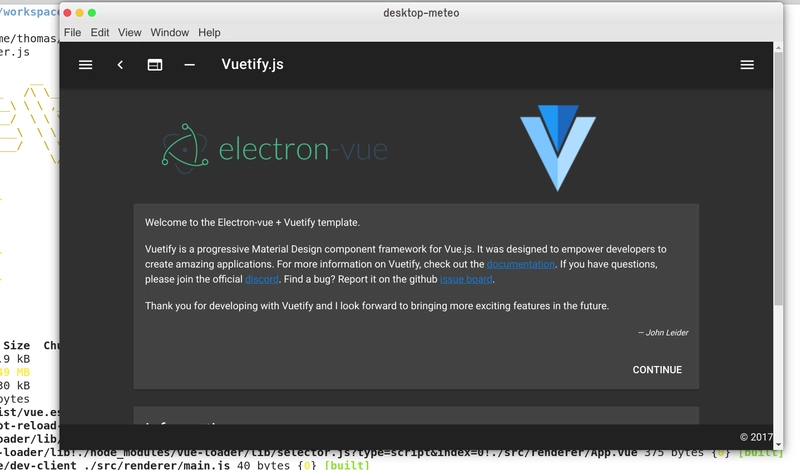This screenshot has width=800, height=470.
Task: Open the Window menu
Action: point(169,33)
